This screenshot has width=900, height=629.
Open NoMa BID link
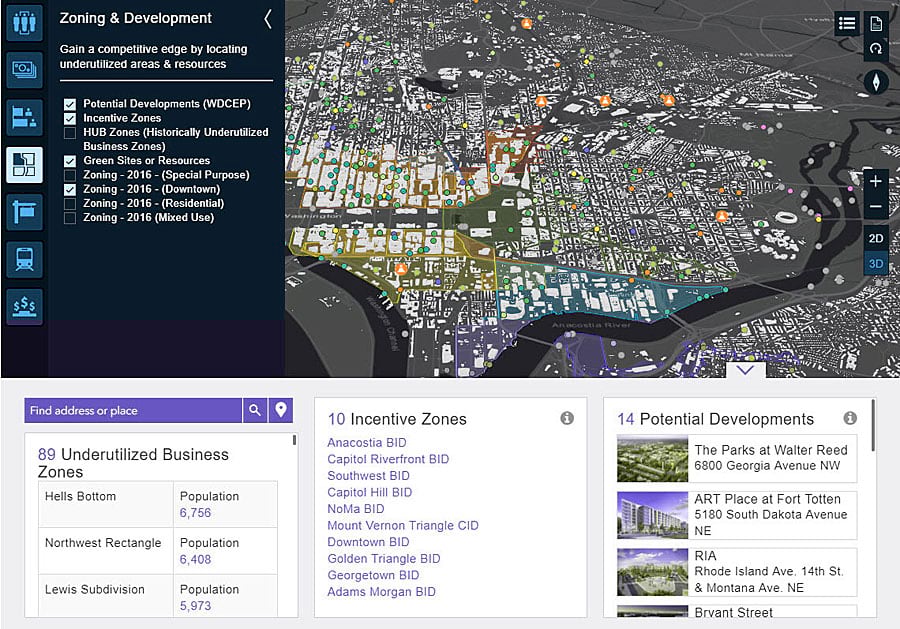tap(356, 509)
